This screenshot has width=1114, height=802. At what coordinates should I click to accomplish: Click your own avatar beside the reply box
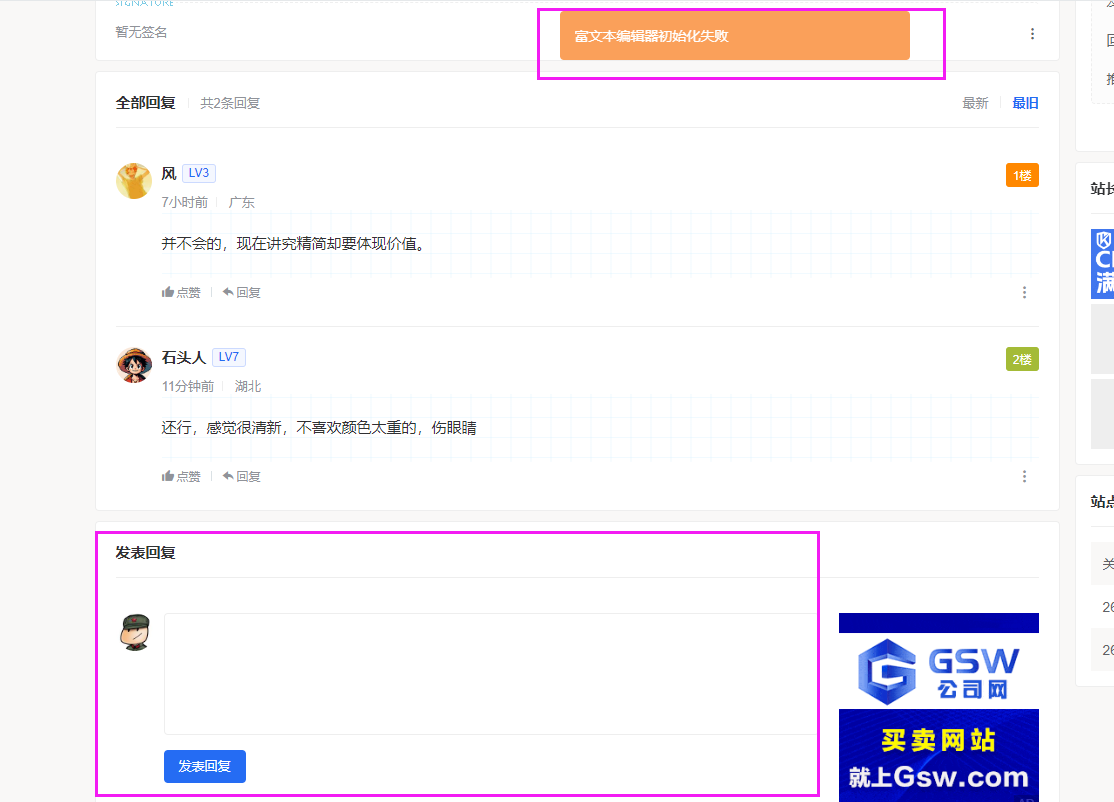(135, 632)
